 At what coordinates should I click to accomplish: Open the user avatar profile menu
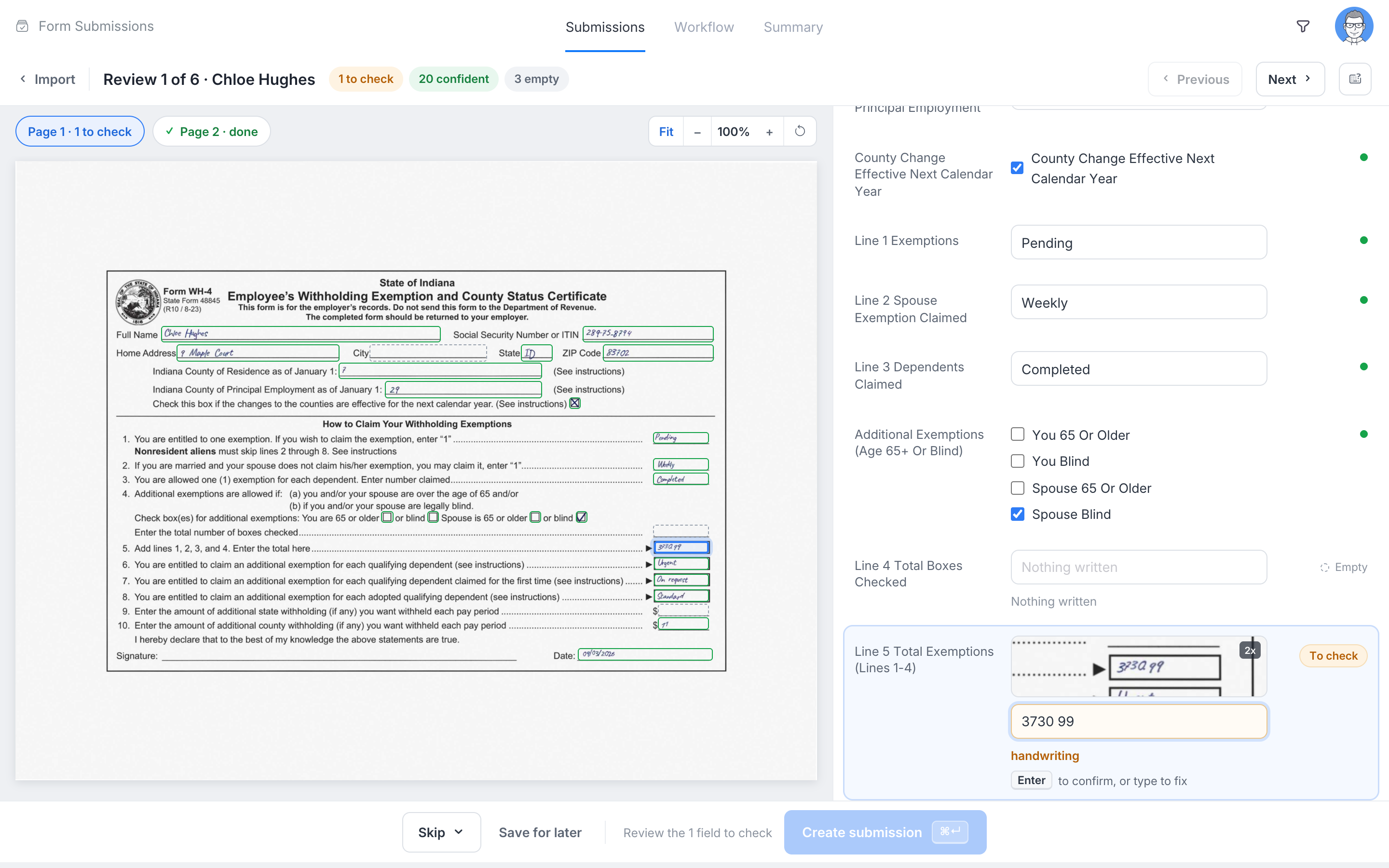tap(1354, 27)
